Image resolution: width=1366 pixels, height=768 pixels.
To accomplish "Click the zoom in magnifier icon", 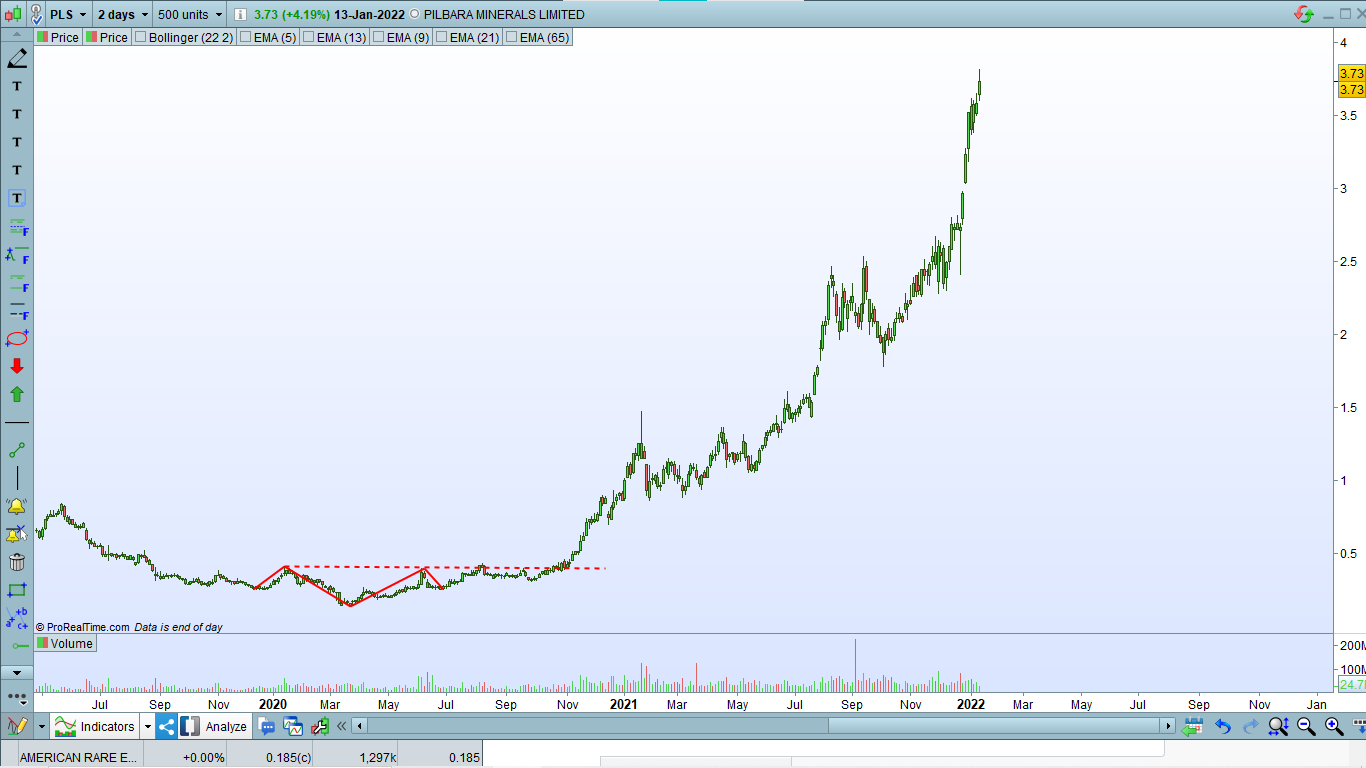I will (x=1334, y=727).
